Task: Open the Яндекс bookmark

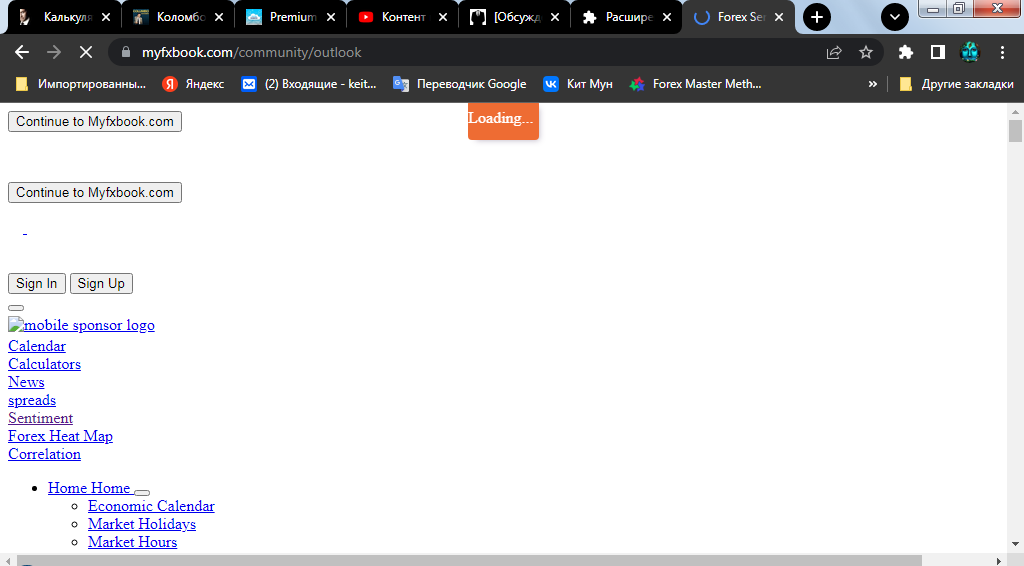Action: 193,84
